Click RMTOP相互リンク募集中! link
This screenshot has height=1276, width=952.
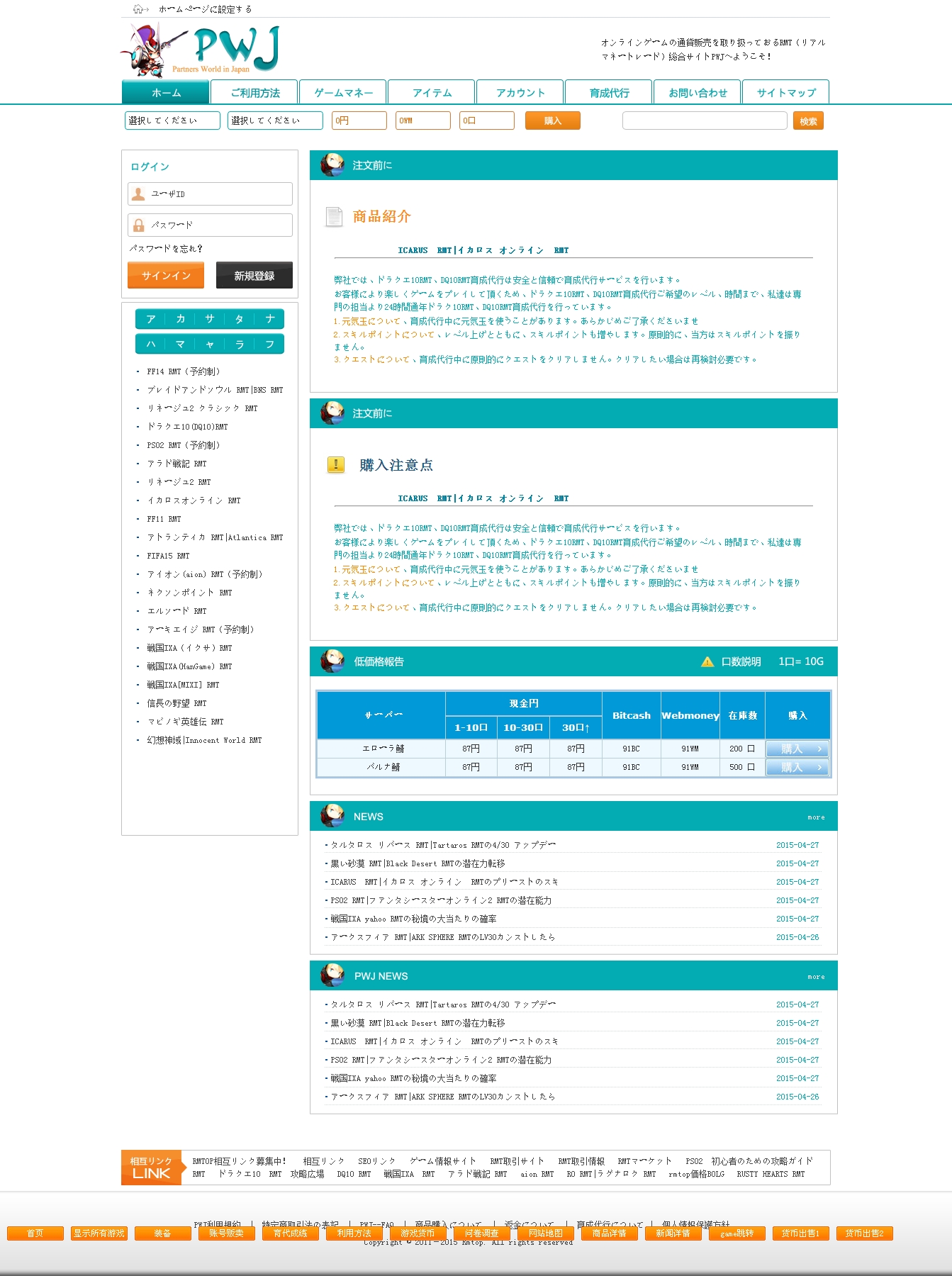coord(239,1161)
